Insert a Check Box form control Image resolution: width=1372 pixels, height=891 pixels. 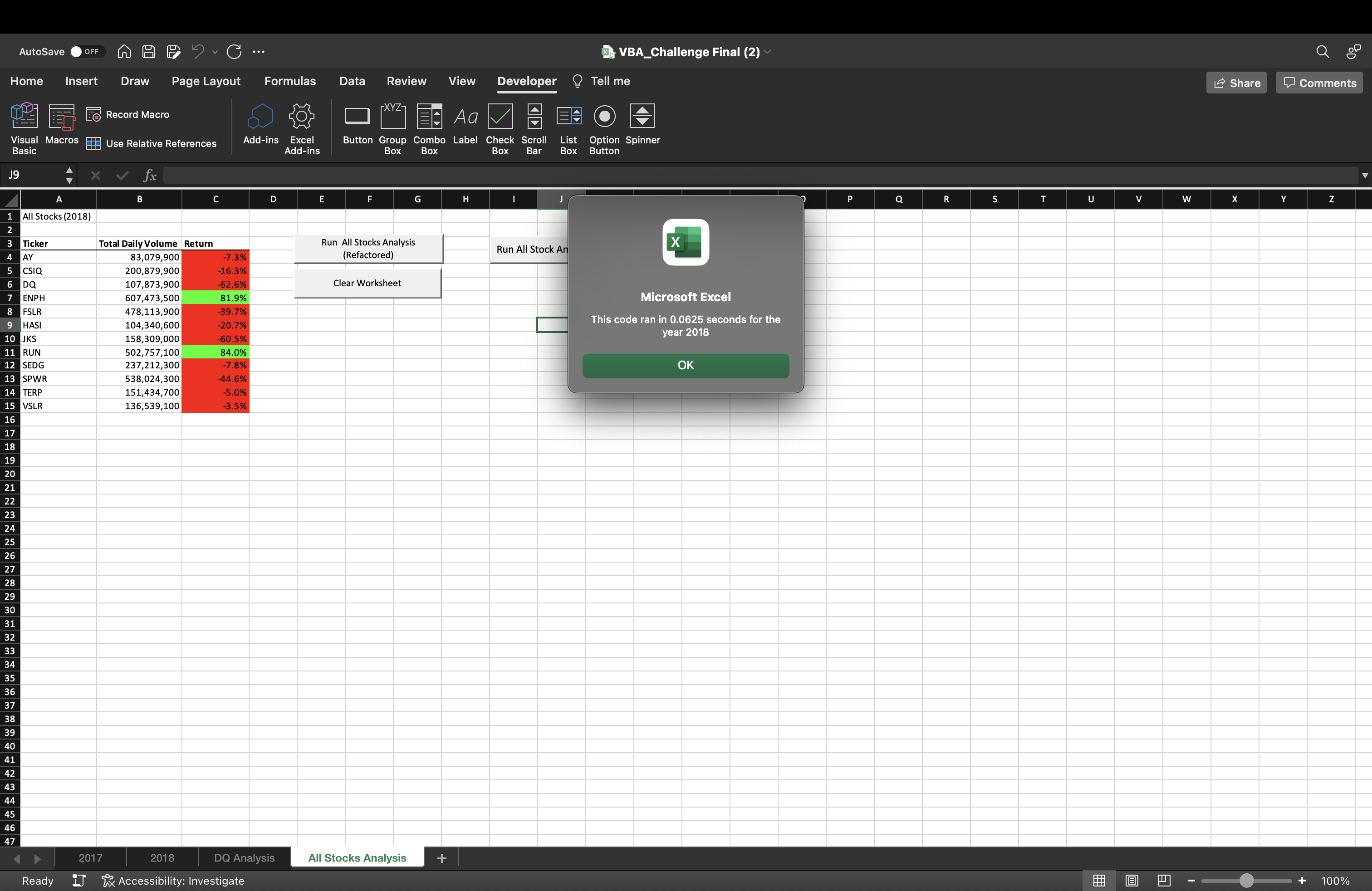coord(500,117)
